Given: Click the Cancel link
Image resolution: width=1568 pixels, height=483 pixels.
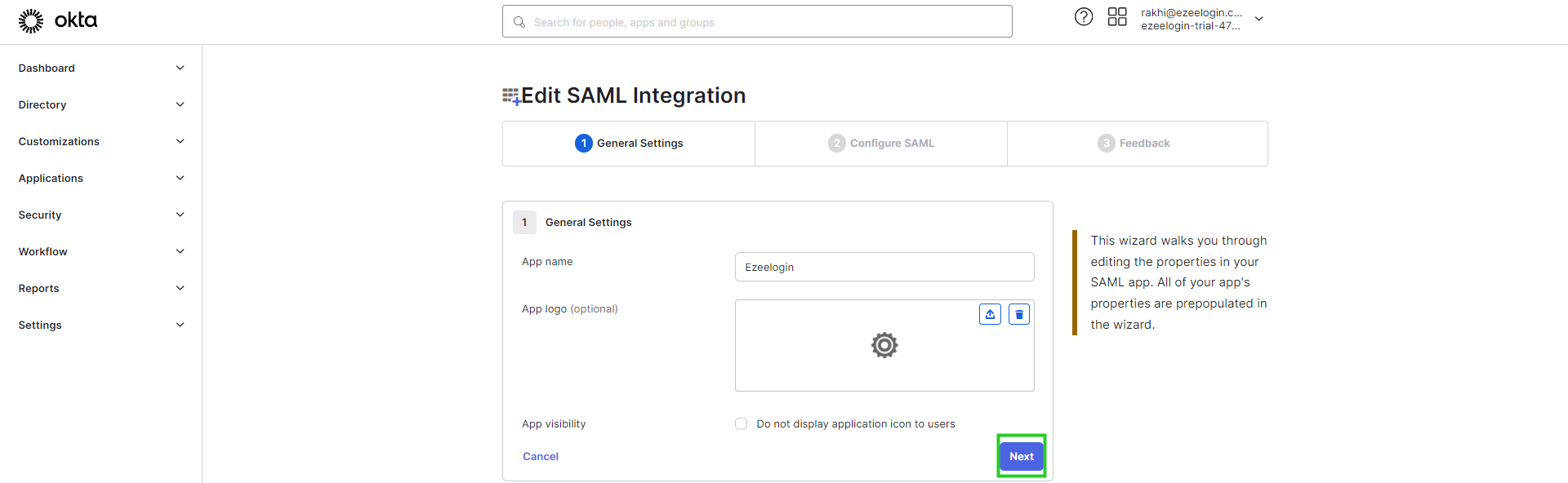Looking at the screenshot, I should point(541,456).
